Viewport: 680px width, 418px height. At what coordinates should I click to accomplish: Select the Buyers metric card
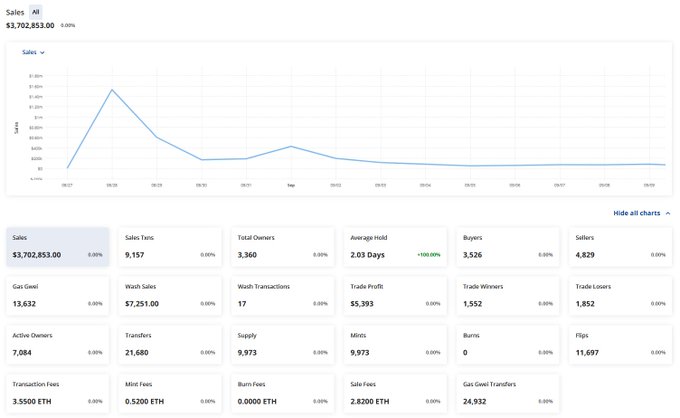pyautogui.click(x=507, y=247)
